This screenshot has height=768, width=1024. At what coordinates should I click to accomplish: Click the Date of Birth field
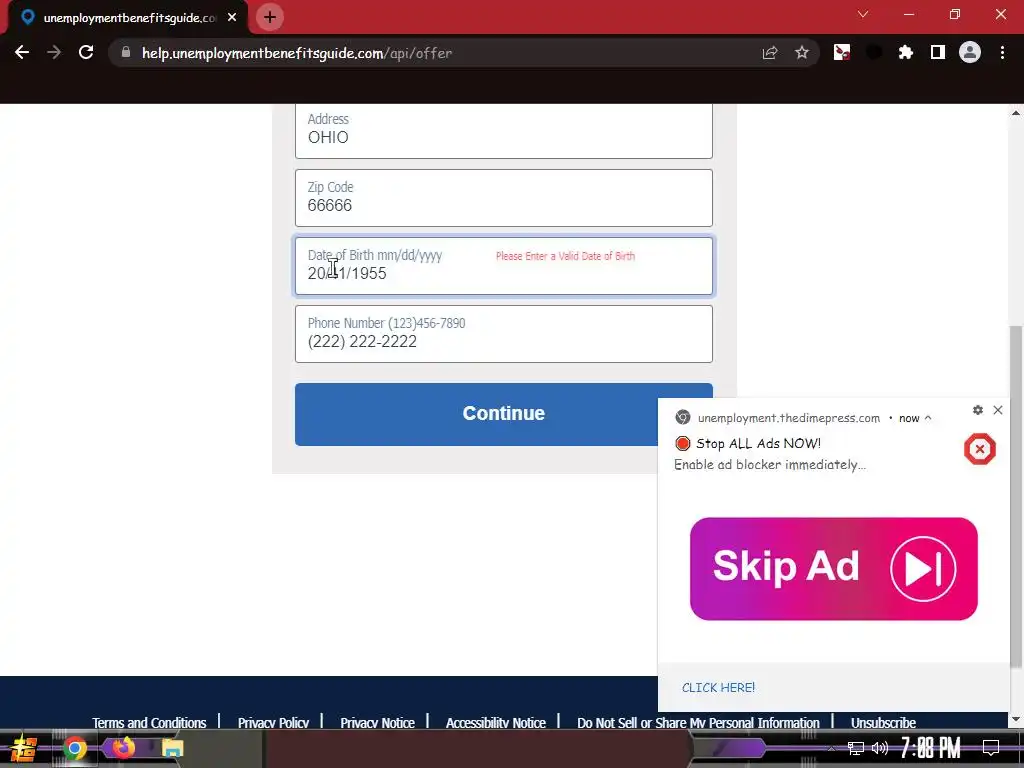[x=504, y=266]
